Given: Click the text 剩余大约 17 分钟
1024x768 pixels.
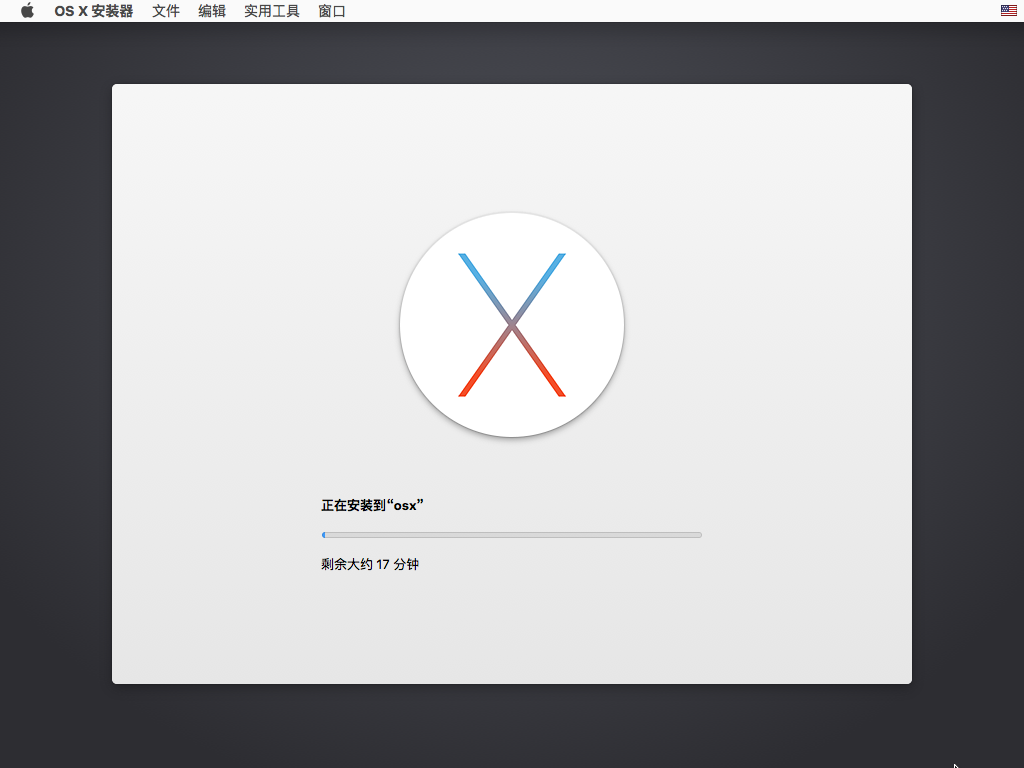Looking at the screenshot, I should pos(370,564).
